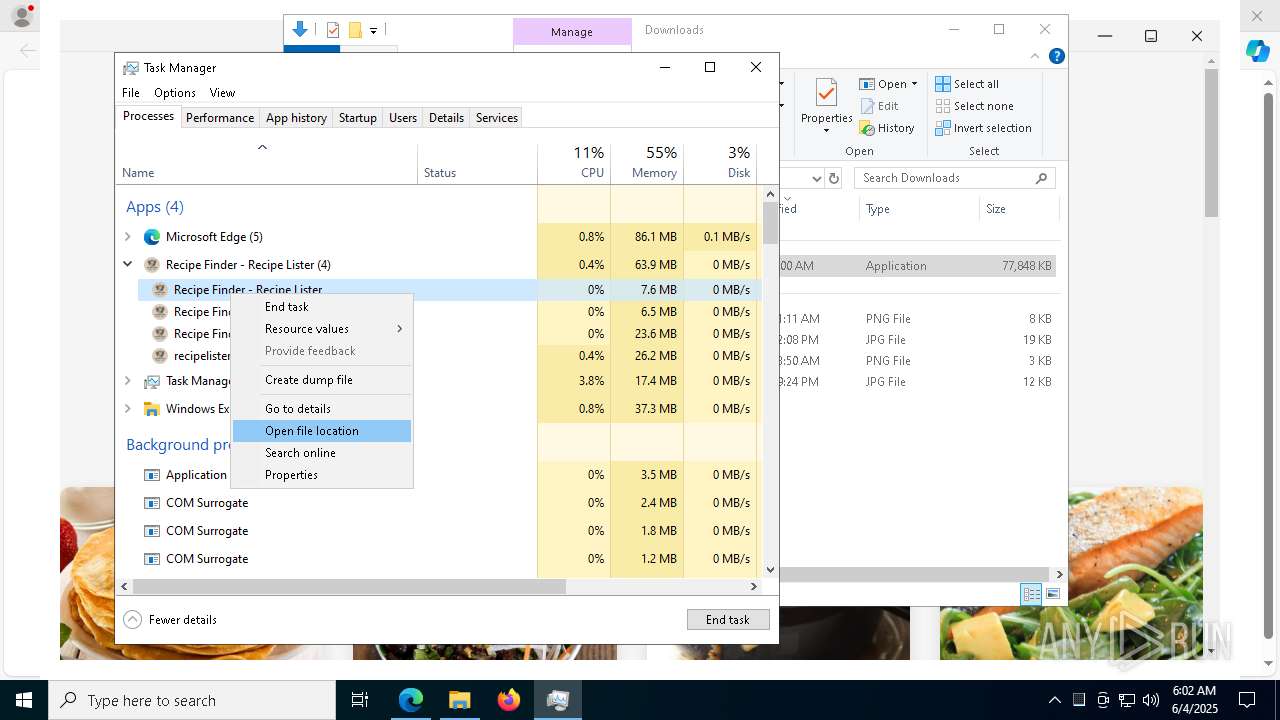Open the Manage ribbon tab in Explorer
This screenshot has height=720, width=1280.
(572, 32)
